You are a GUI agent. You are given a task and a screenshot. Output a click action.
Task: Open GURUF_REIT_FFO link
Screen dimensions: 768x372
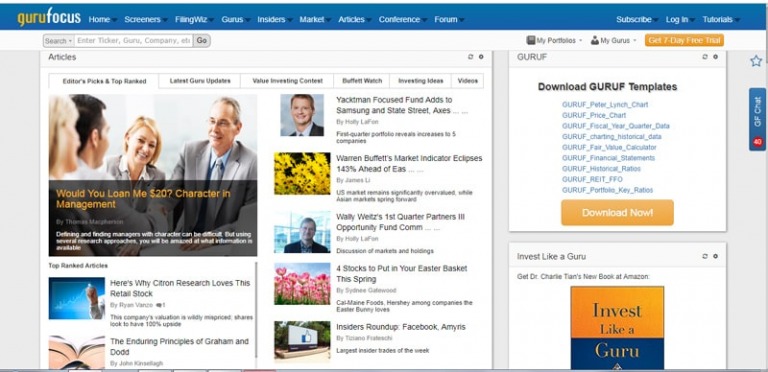[592, 180]
